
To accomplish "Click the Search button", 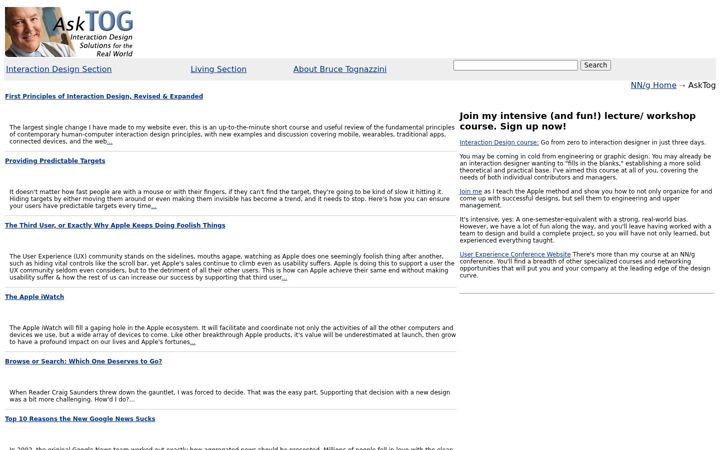I will [596, 65].
